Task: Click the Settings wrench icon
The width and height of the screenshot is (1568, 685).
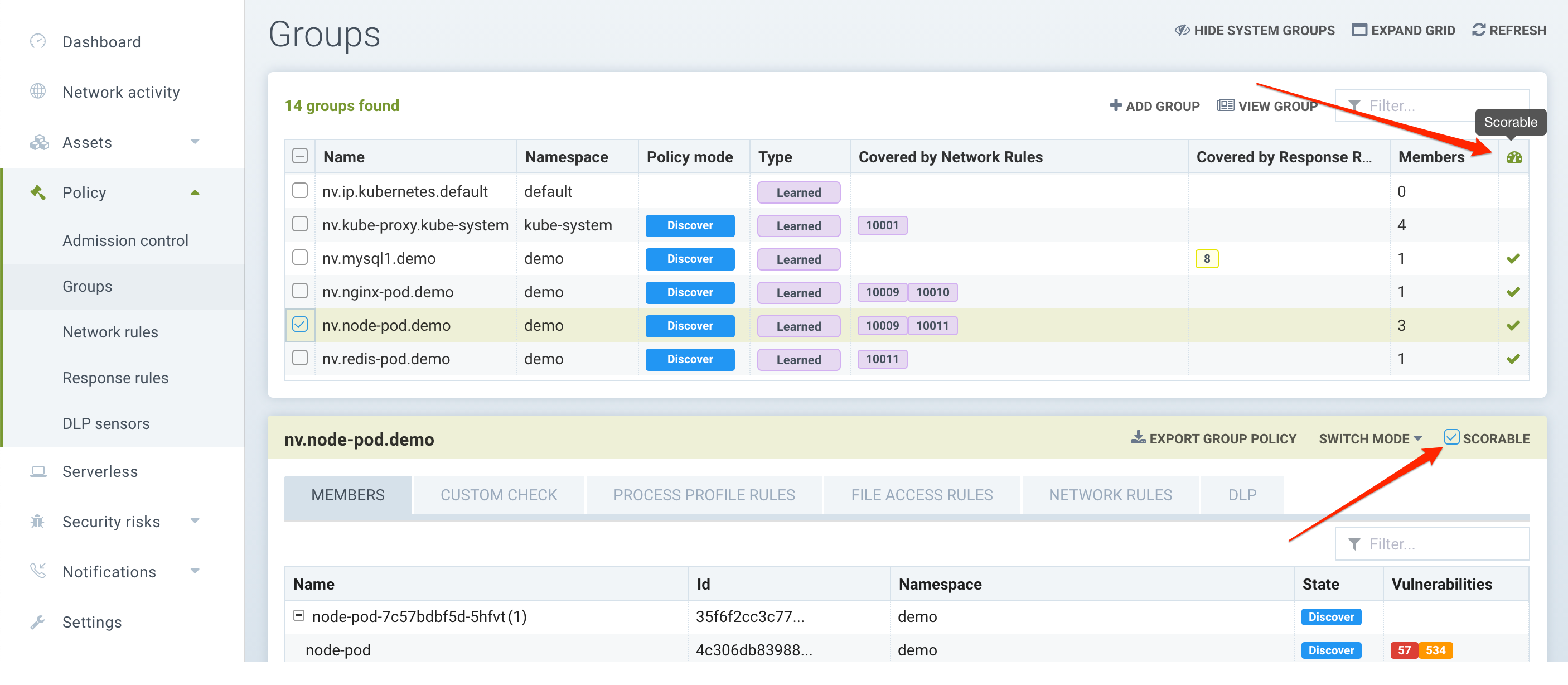Action: 38,621
